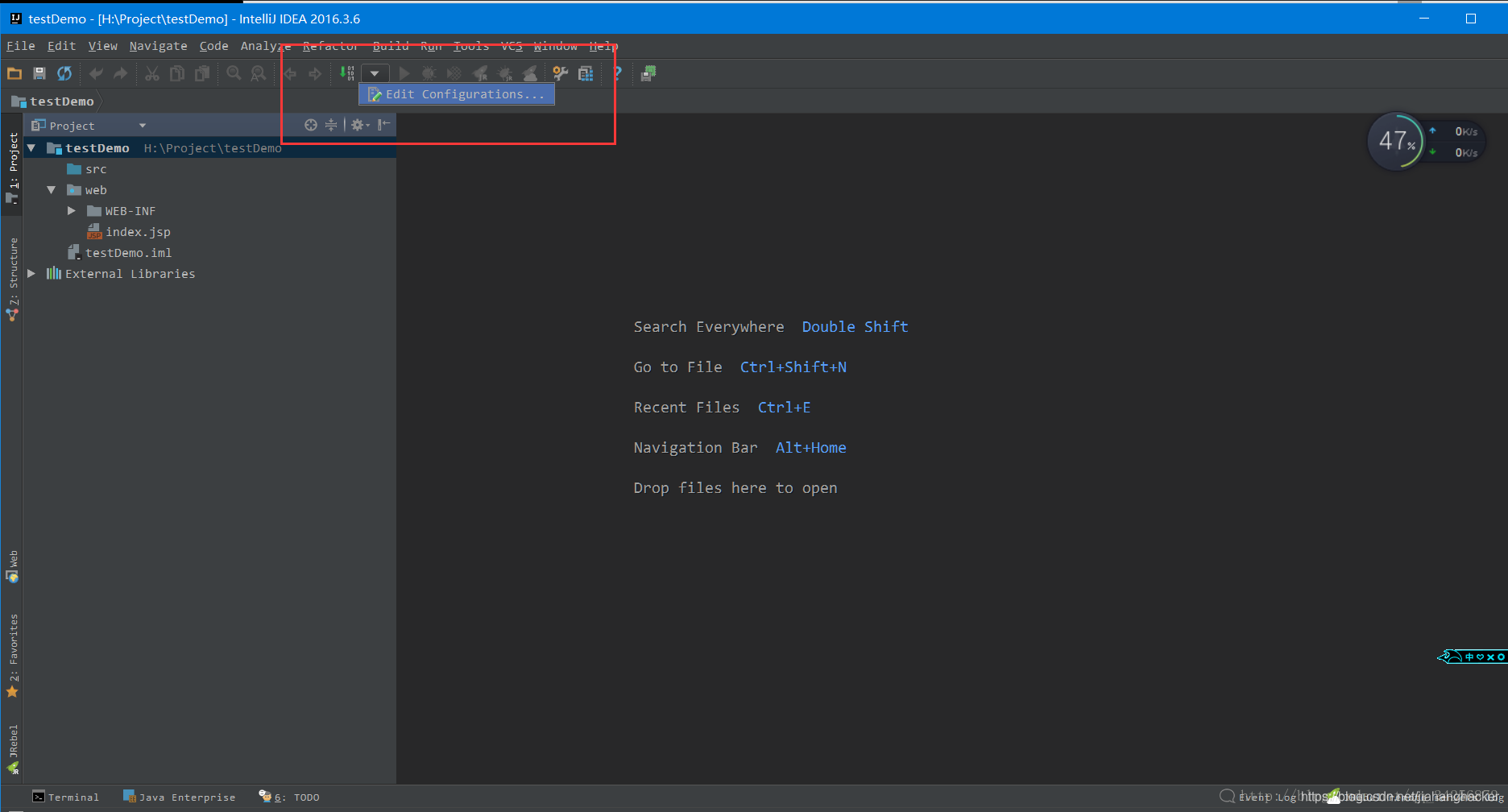The width and height of the screenshot is (1508, 812).
Task: Click the Replace magnifier icon
Action: click(x=259, y=73)
